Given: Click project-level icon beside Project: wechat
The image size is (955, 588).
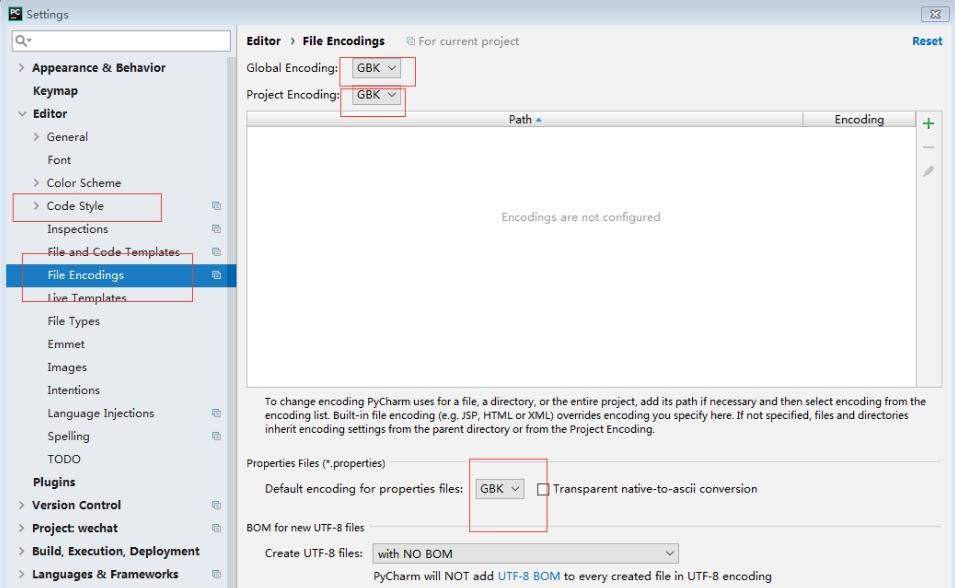Looking at the screenshot, I should point(216,528).
